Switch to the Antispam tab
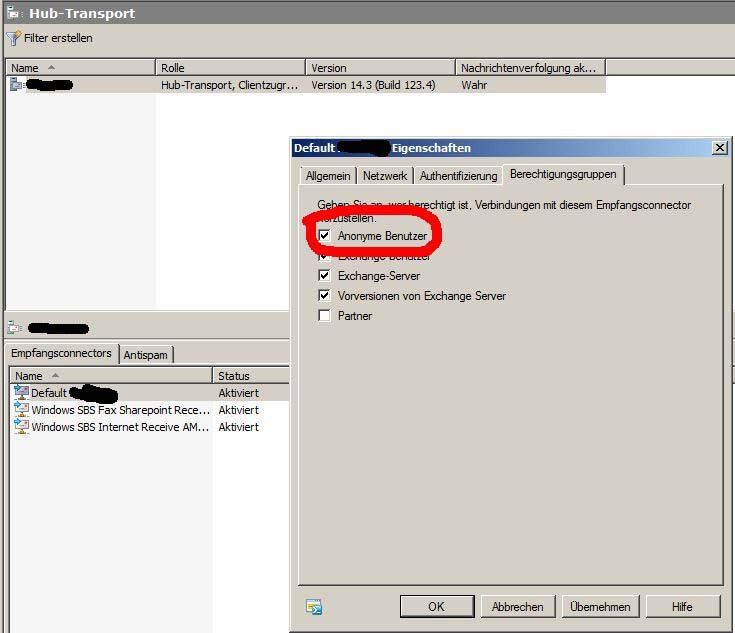The height and width of the screenshot is (633, 735). [146, 355]
